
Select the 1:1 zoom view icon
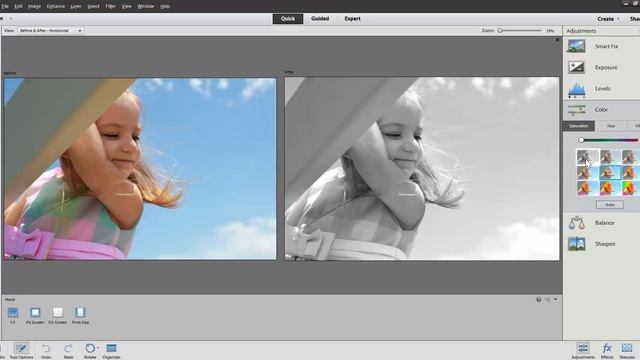point(13,313)
